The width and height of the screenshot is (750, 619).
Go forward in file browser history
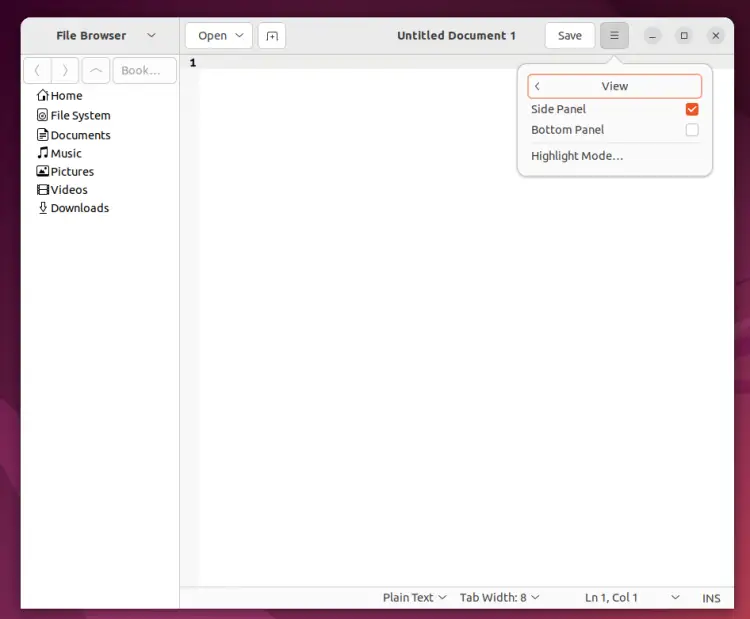[x=65, y=71]
